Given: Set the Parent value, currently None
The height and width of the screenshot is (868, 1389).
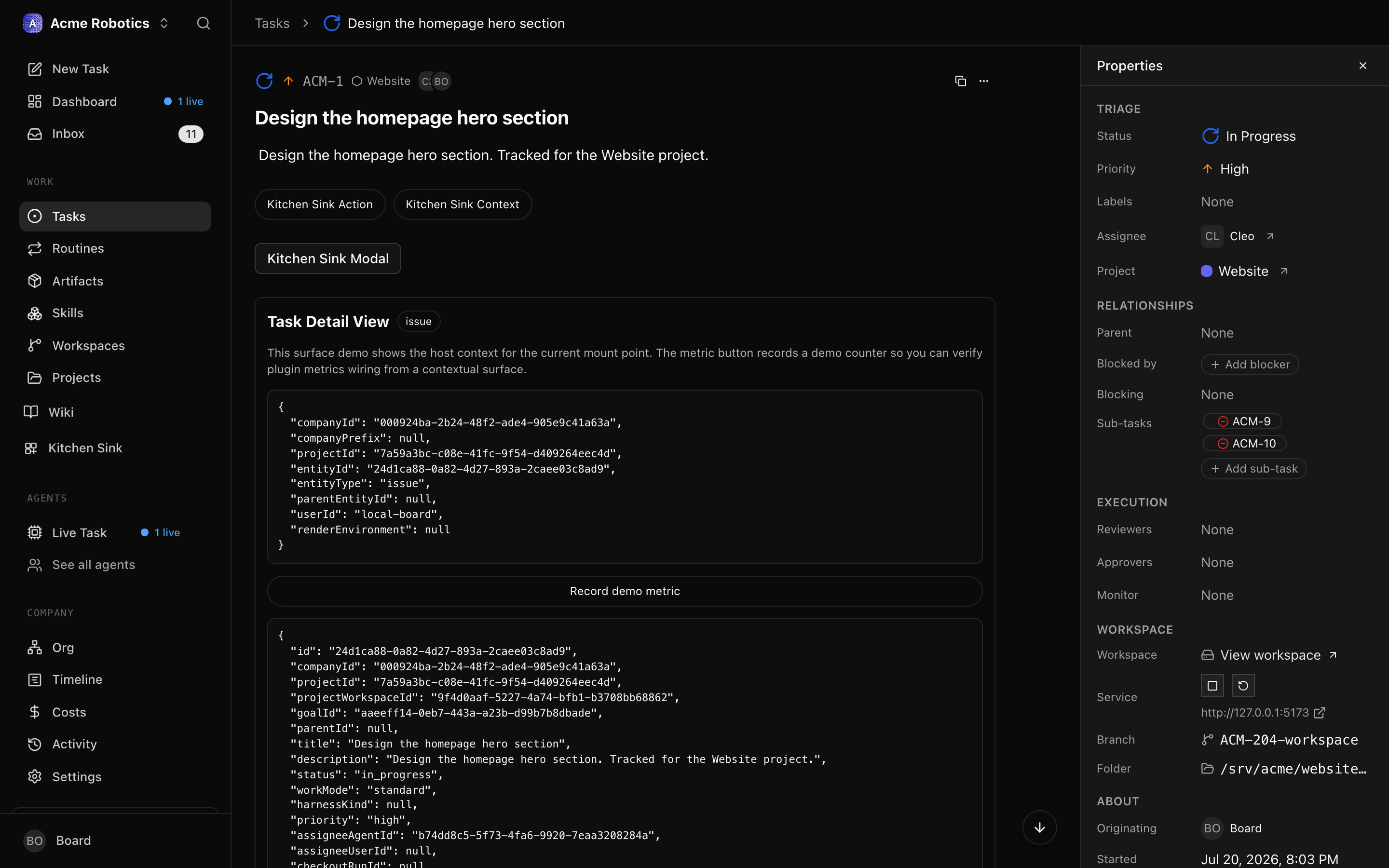Looking at the screenshot, I should tap(1217, 333).
